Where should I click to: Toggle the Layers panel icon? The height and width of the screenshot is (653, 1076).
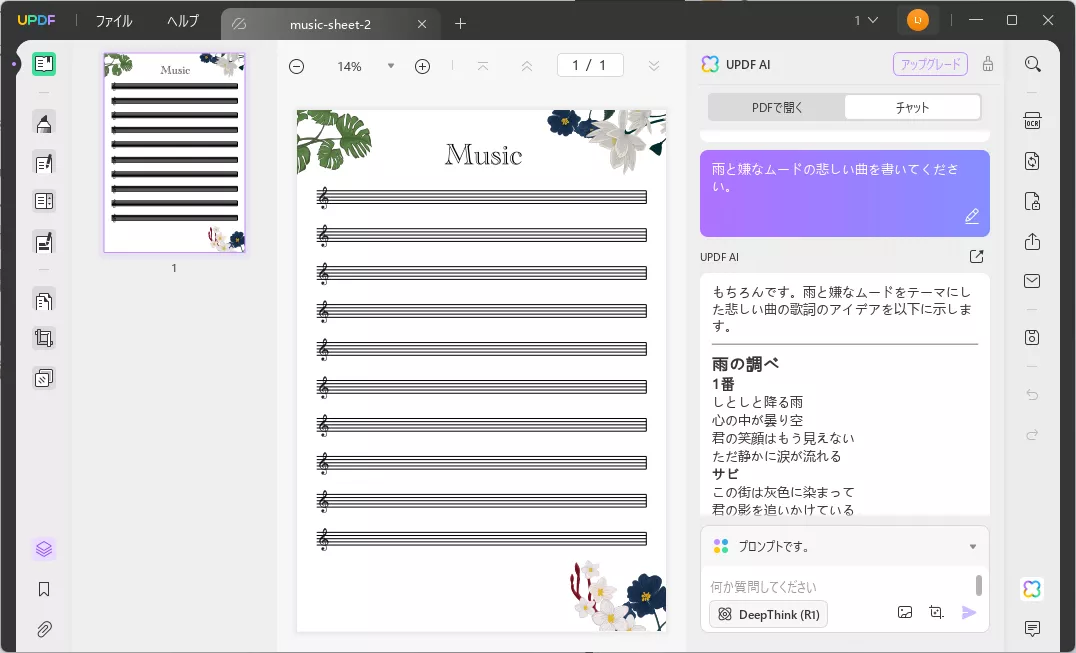tap(44, 549)
